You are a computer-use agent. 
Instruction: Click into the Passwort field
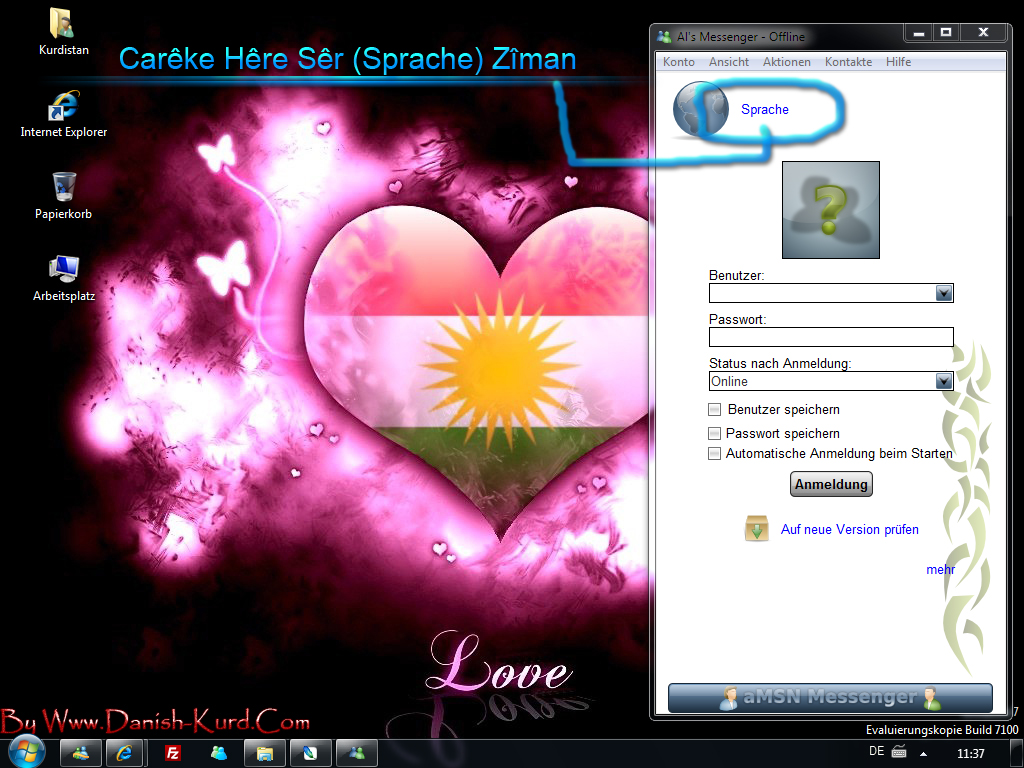tap(830, 337)
